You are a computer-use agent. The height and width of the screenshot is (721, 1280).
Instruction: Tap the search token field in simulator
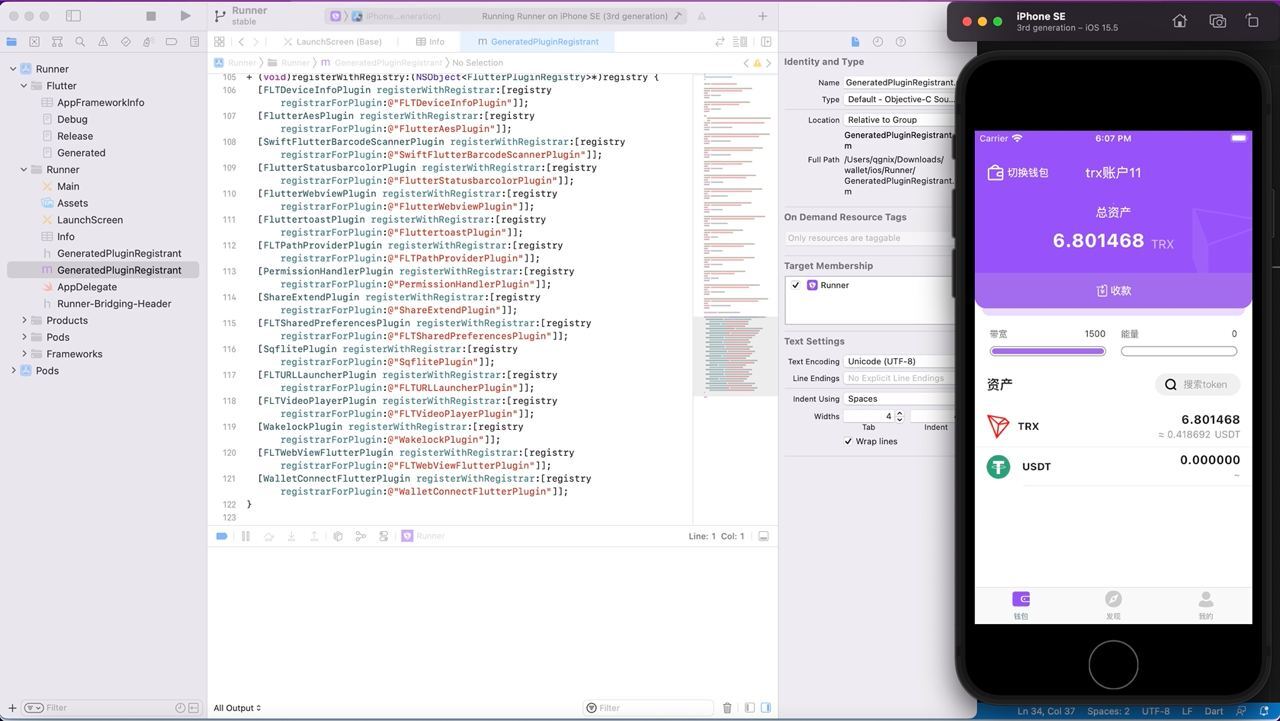1198,384
